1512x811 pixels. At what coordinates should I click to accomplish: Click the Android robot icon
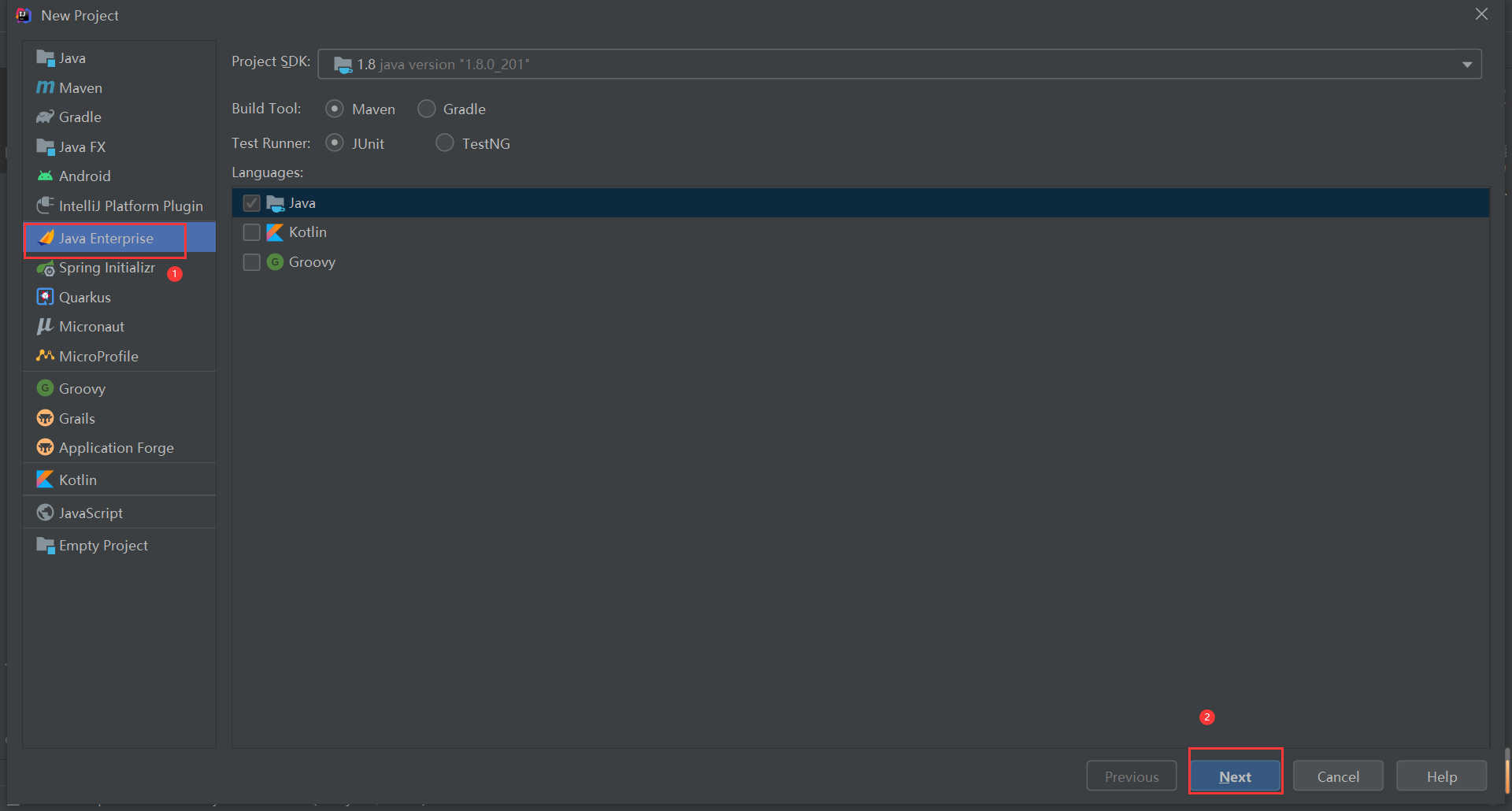(45, 176)
